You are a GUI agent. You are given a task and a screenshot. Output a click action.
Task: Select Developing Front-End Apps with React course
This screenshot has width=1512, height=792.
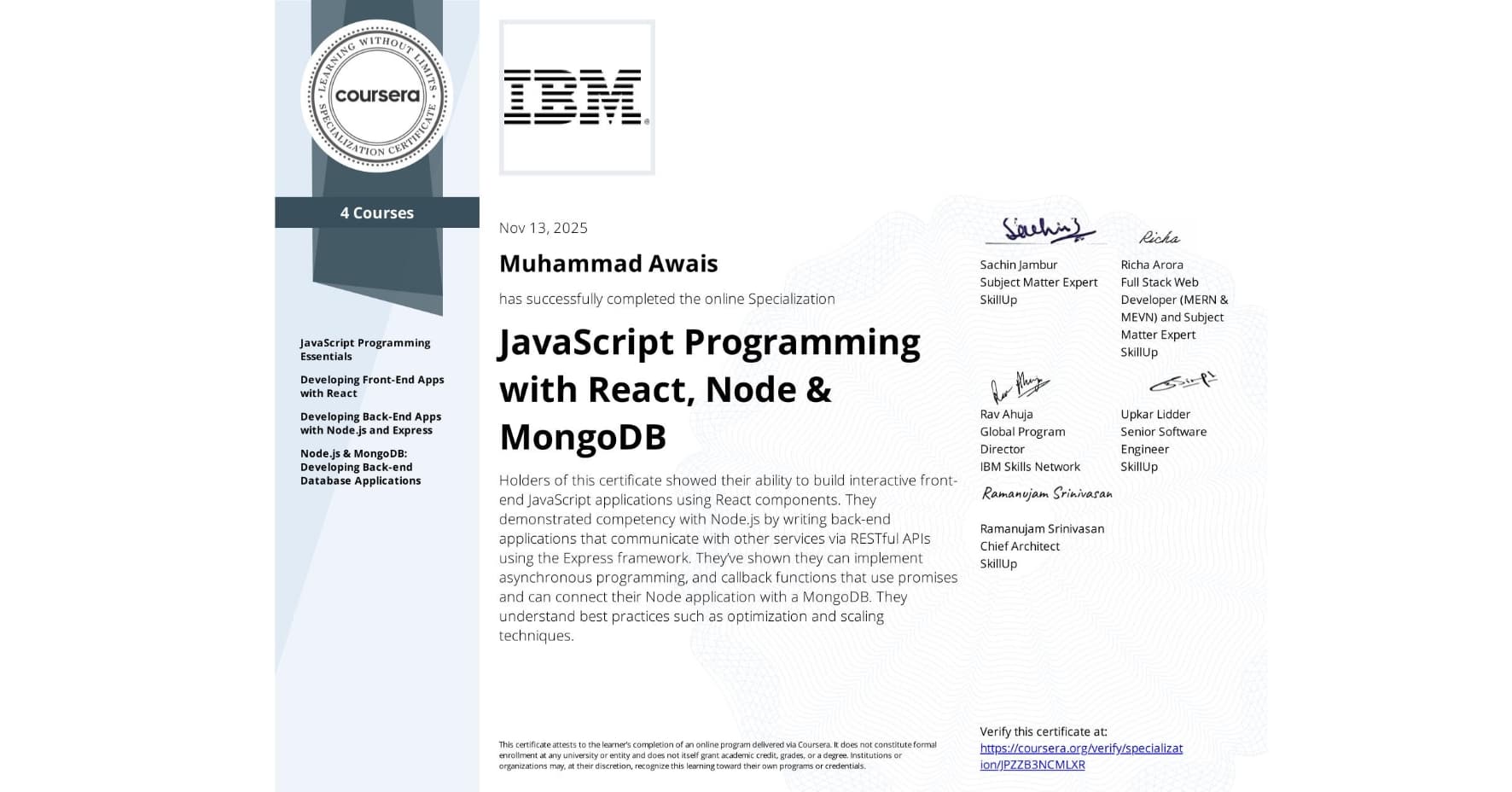point(372,386)
